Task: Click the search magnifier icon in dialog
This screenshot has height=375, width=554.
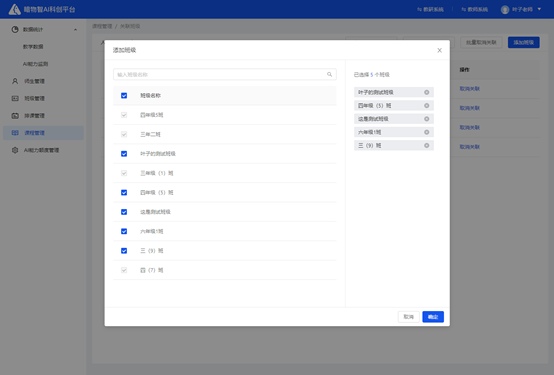Action: (329, 74)
